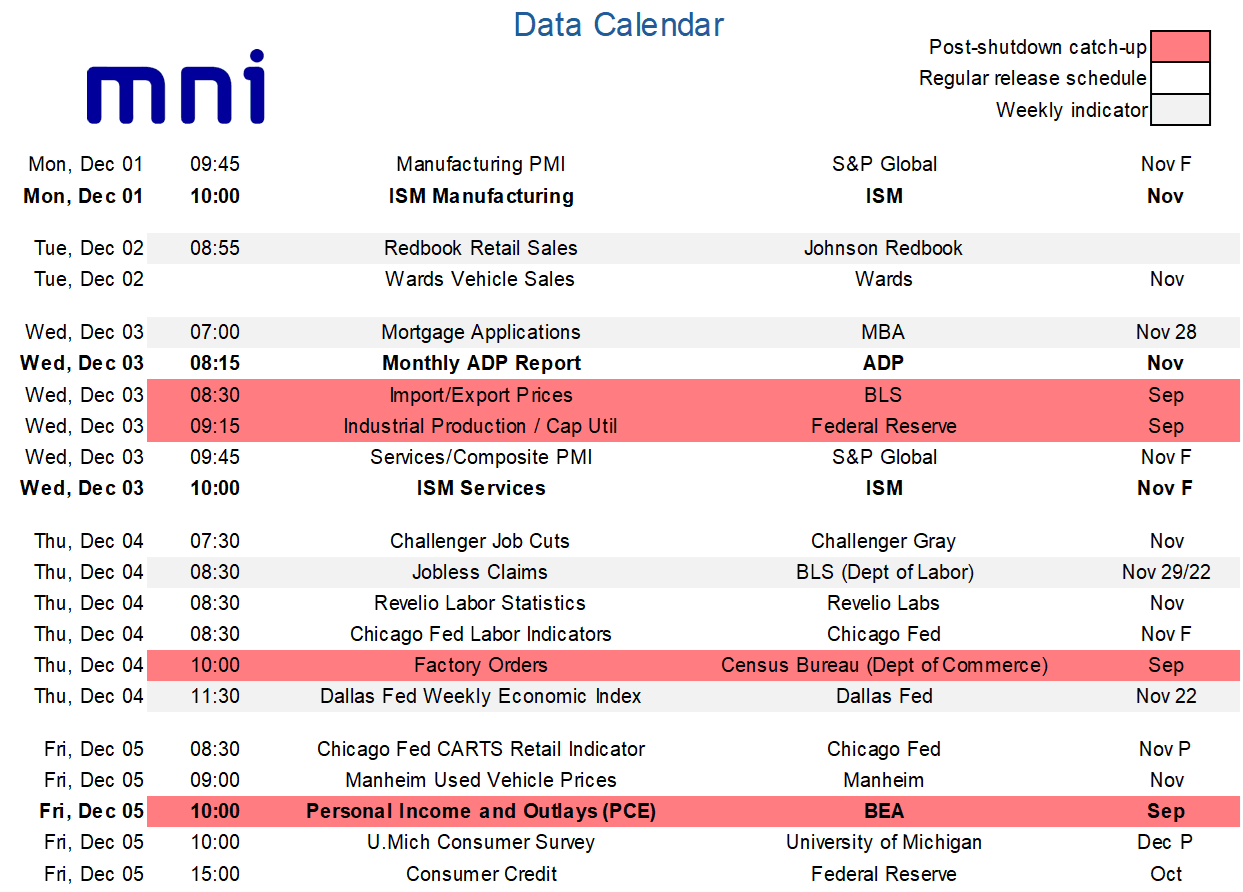Click the 11:30 time cell
The height and width of the screenshot is (892, 1243).
tap(215, 696)
